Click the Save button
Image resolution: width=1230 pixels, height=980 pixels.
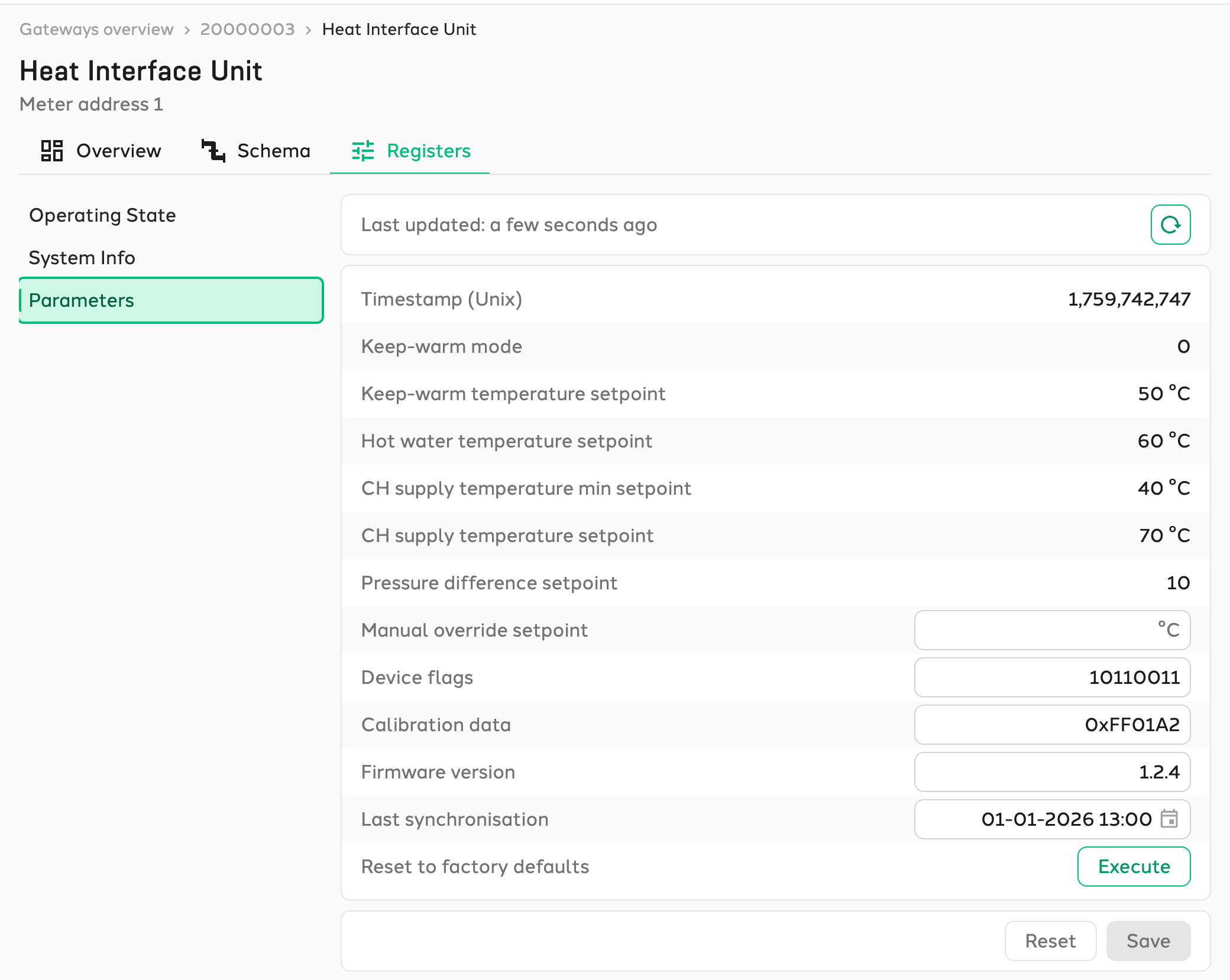(1148, 941)
